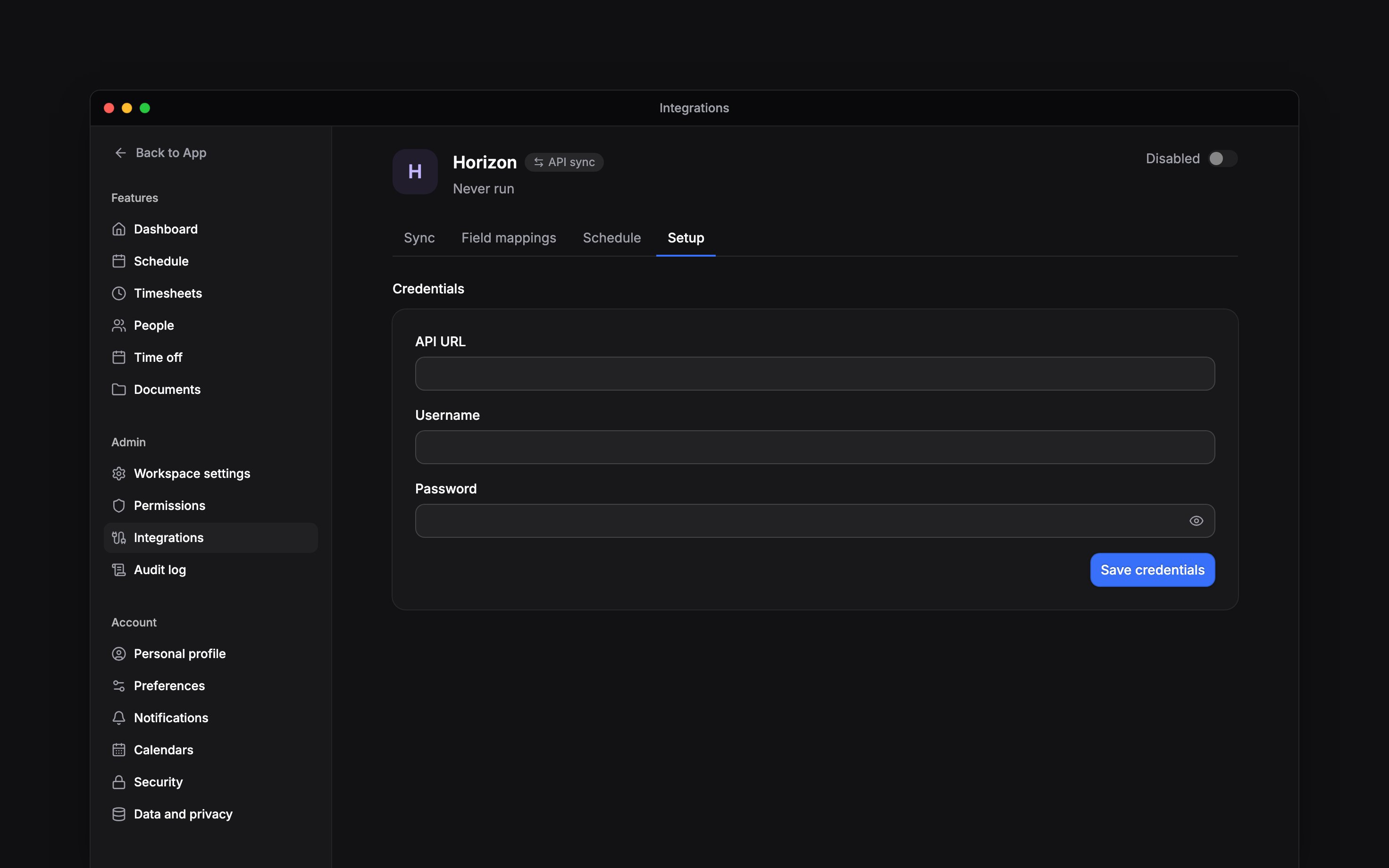Click the Never run status text
Viewport: 1389px width, 868px height.
tap(483, 189)
